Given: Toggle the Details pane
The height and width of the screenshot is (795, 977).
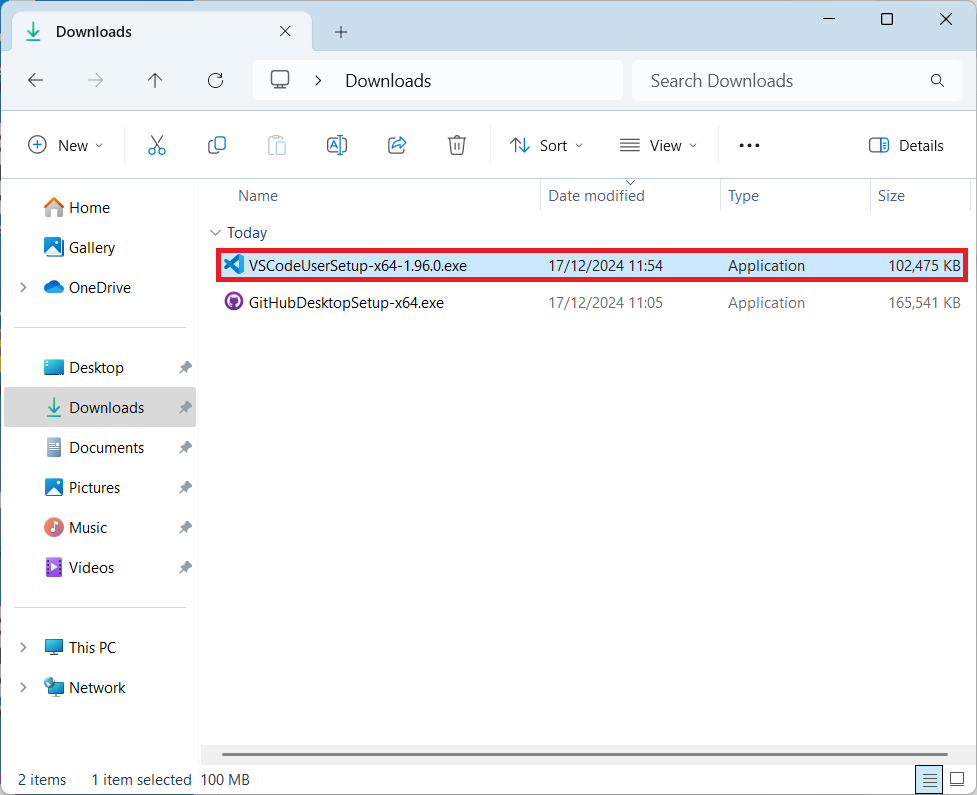Looking at the screenshot, I should (x=906, y=145).
